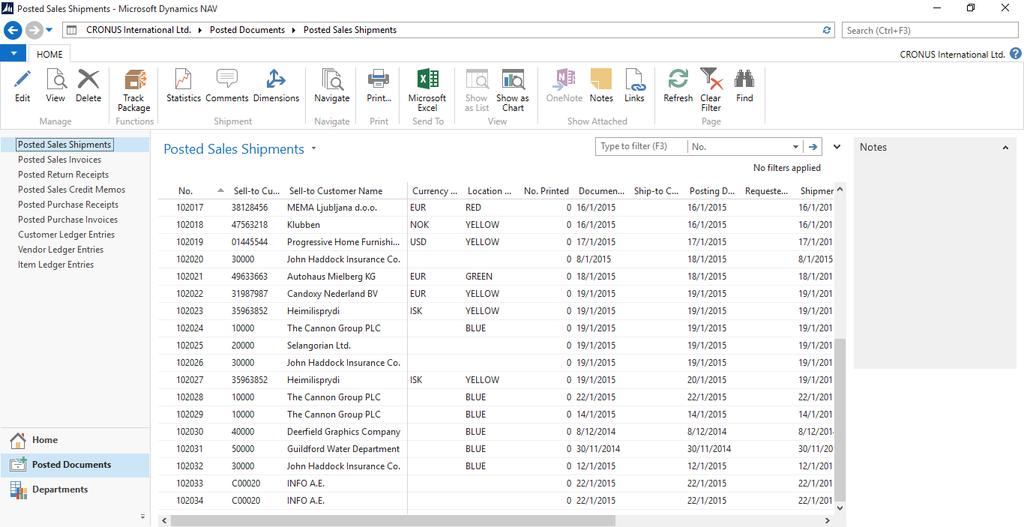Select the Klubben customer row
Screen dimensions: 1024x527
point(497,225)
